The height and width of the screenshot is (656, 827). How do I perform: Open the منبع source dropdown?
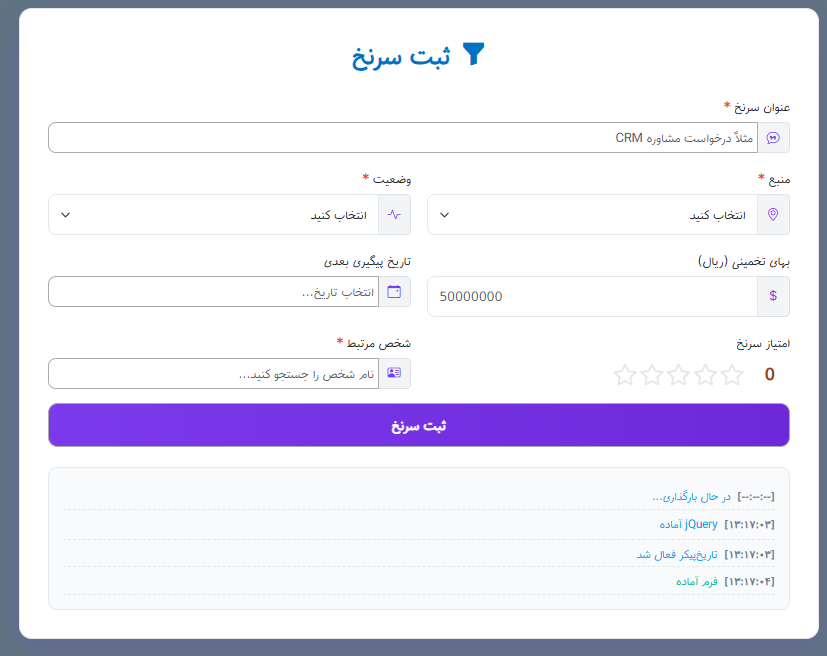pos(600,215)
